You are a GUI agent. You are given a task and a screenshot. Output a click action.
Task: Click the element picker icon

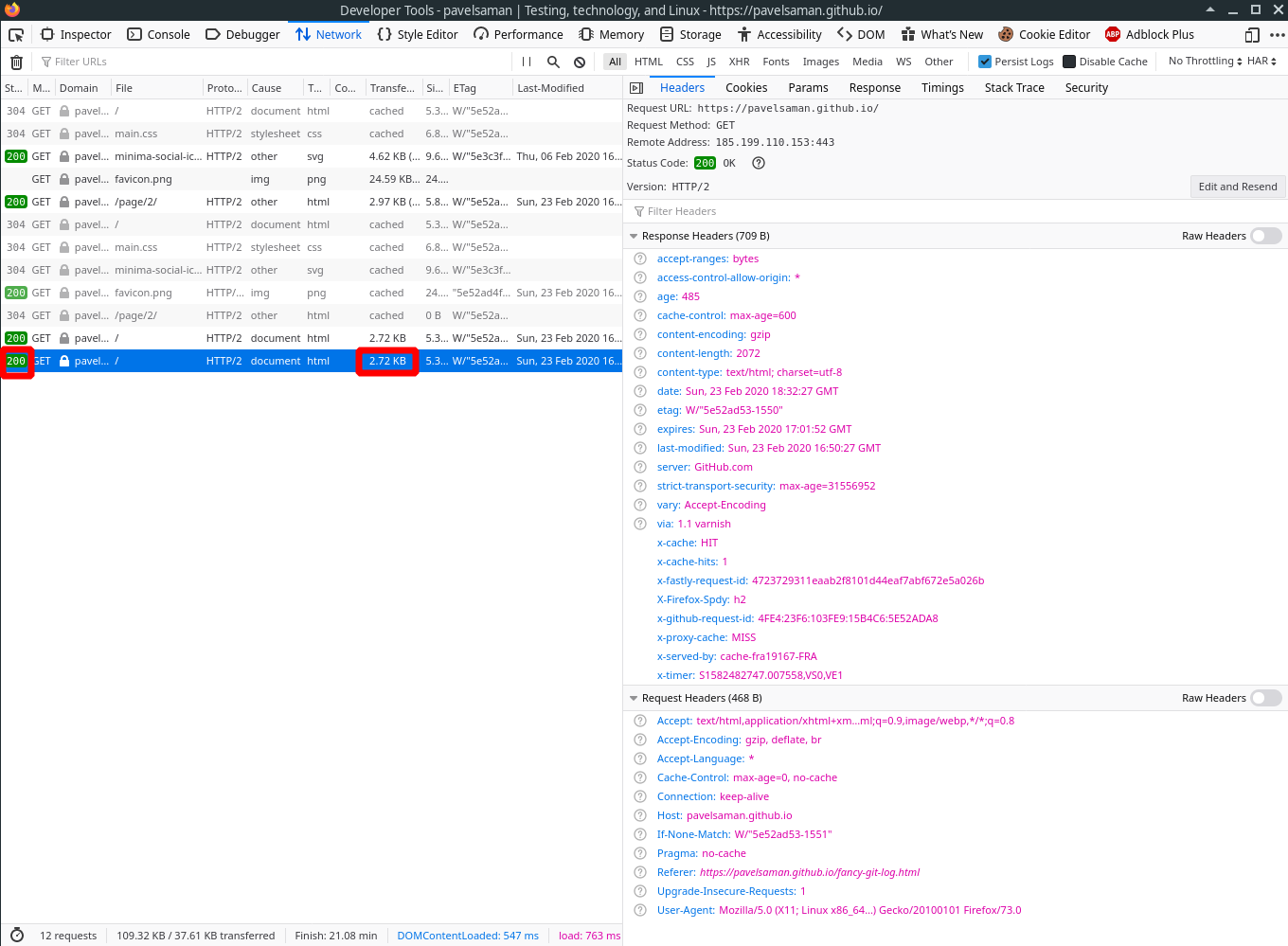[x=16, y=35]
